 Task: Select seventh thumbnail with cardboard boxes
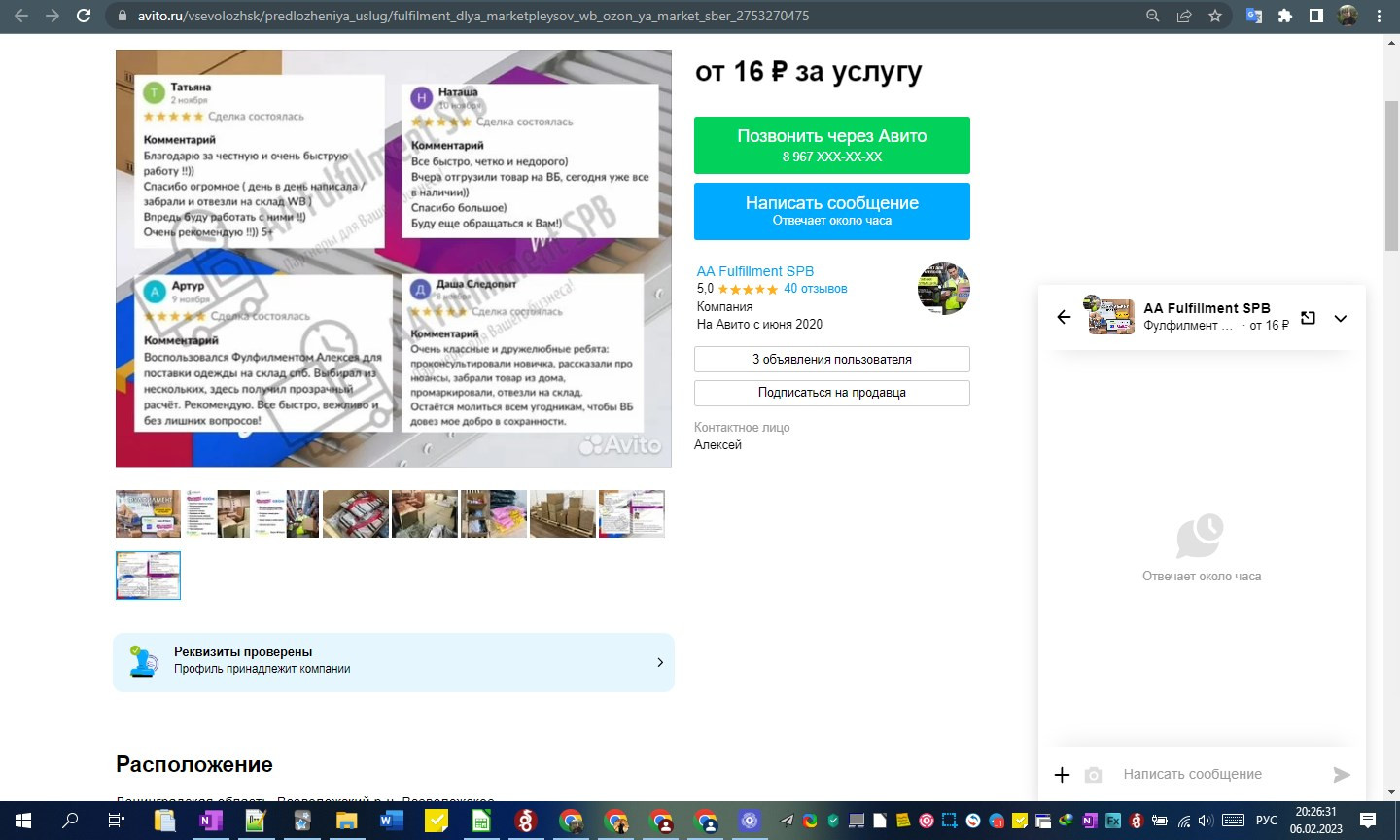point(562,514)
